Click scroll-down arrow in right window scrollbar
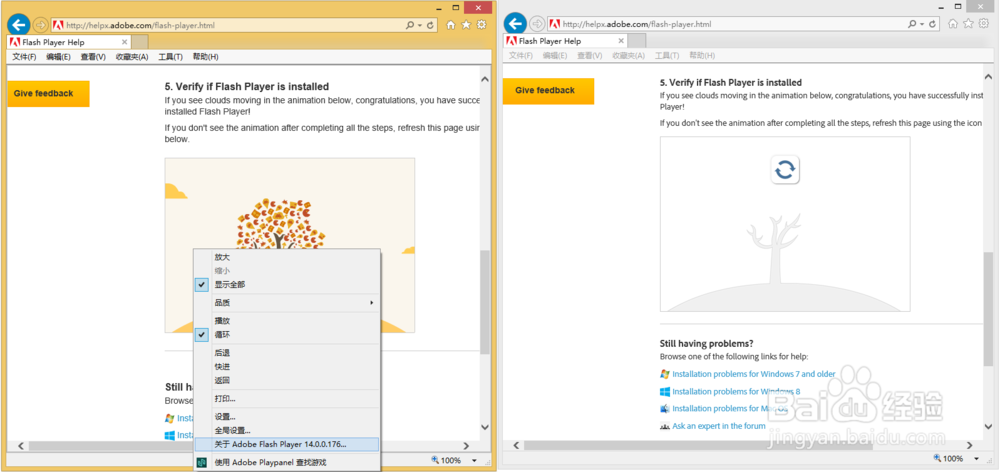 point(988,425)
